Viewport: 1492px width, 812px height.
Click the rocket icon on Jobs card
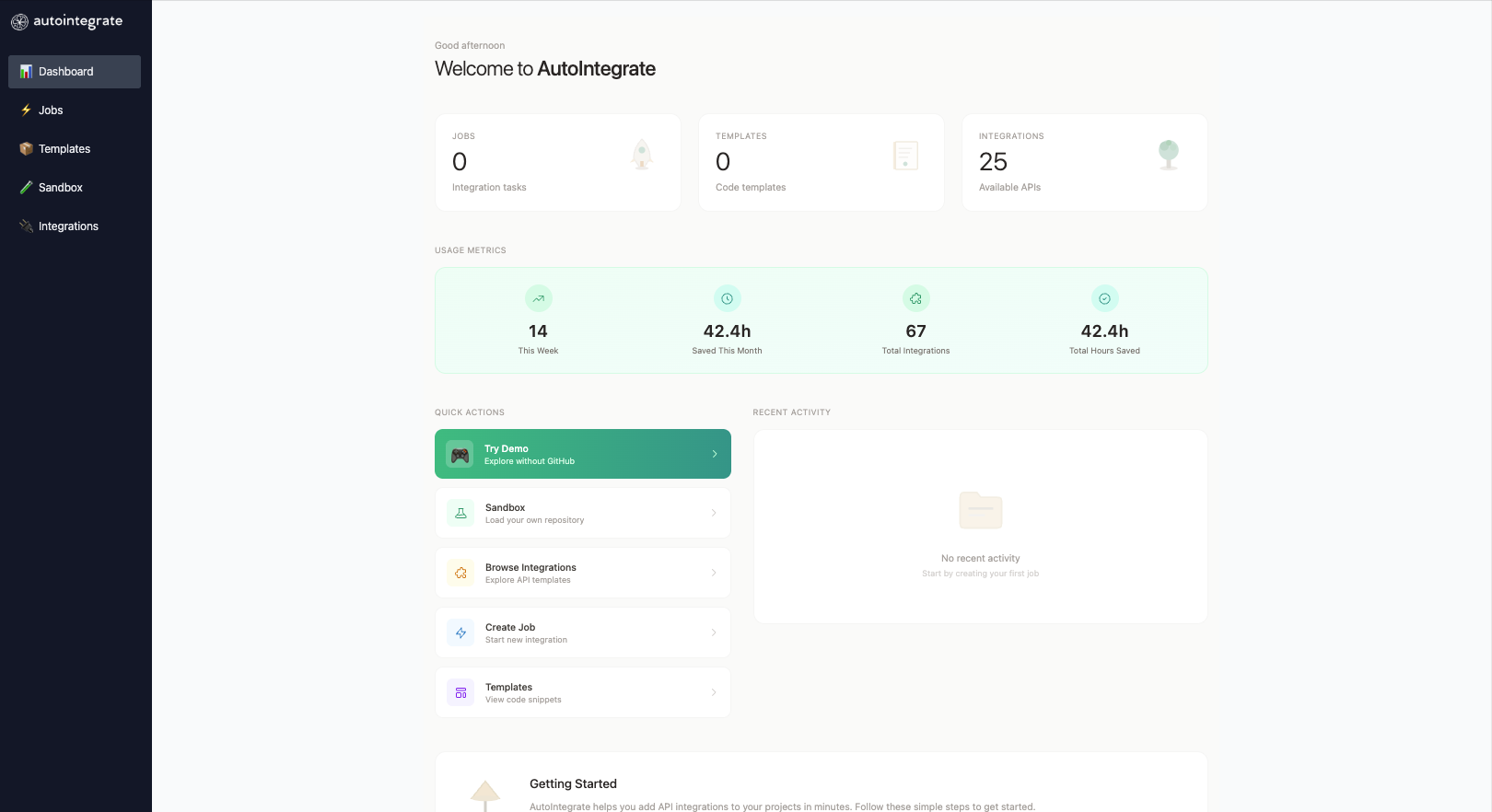tap(642, 155)
